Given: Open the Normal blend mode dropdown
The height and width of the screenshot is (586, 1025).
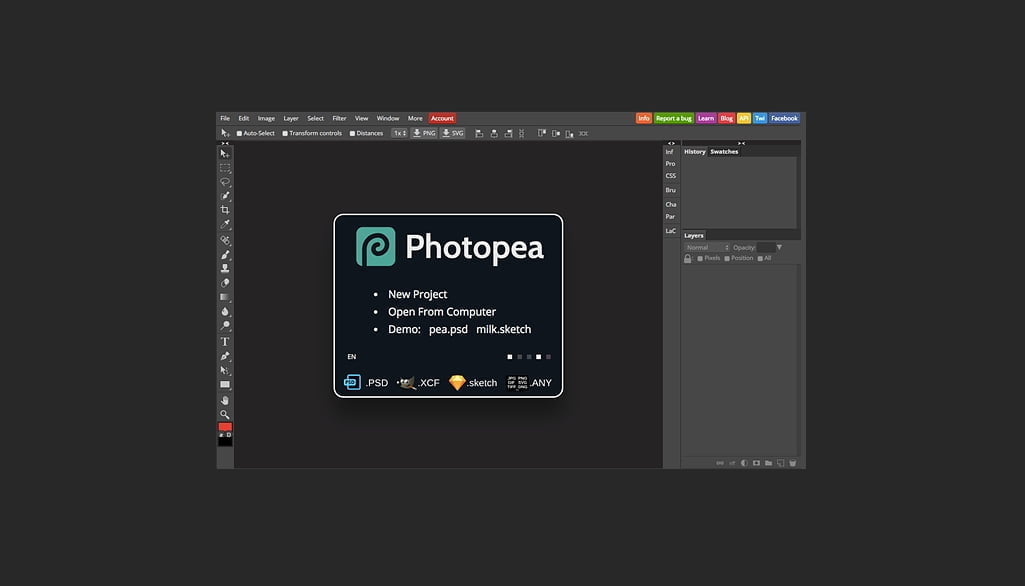Looking at the screenshot, I should click(707, 247).
